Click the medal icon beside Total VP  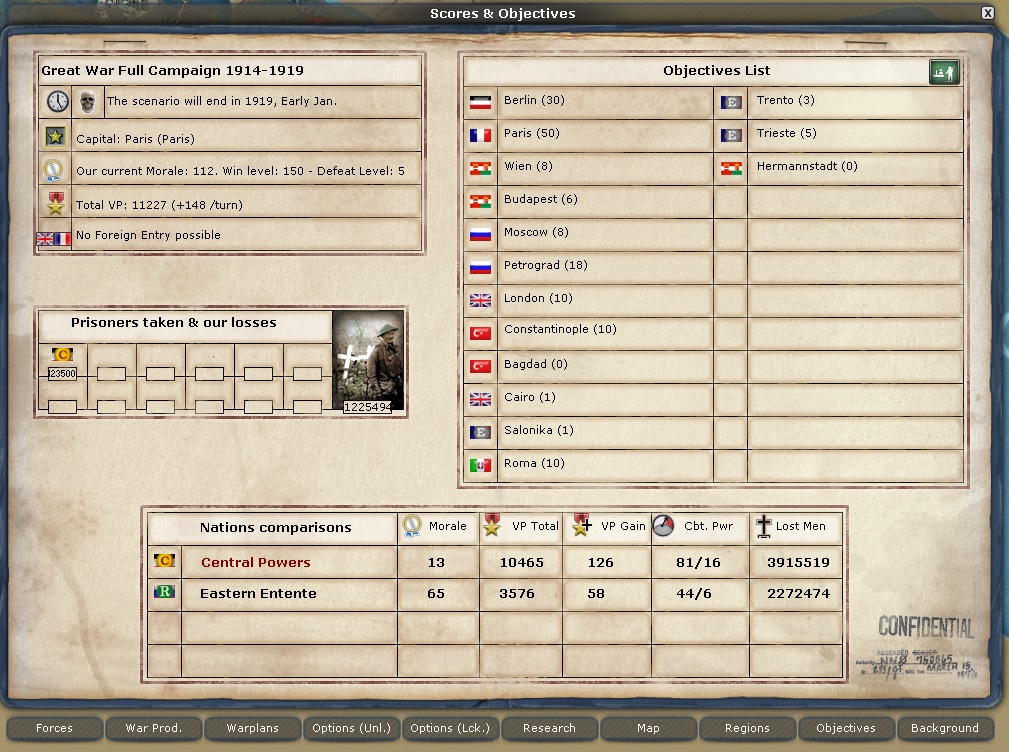point(54,203)
